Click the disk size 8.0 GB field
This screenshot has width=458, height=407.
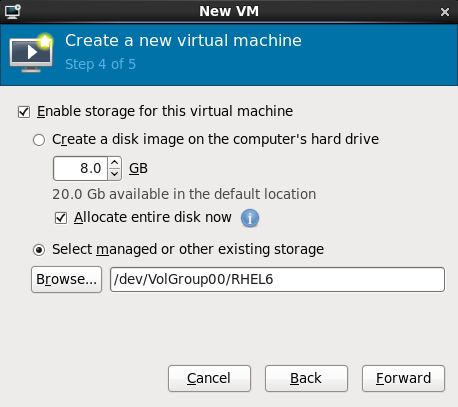[x=81, y=169]
